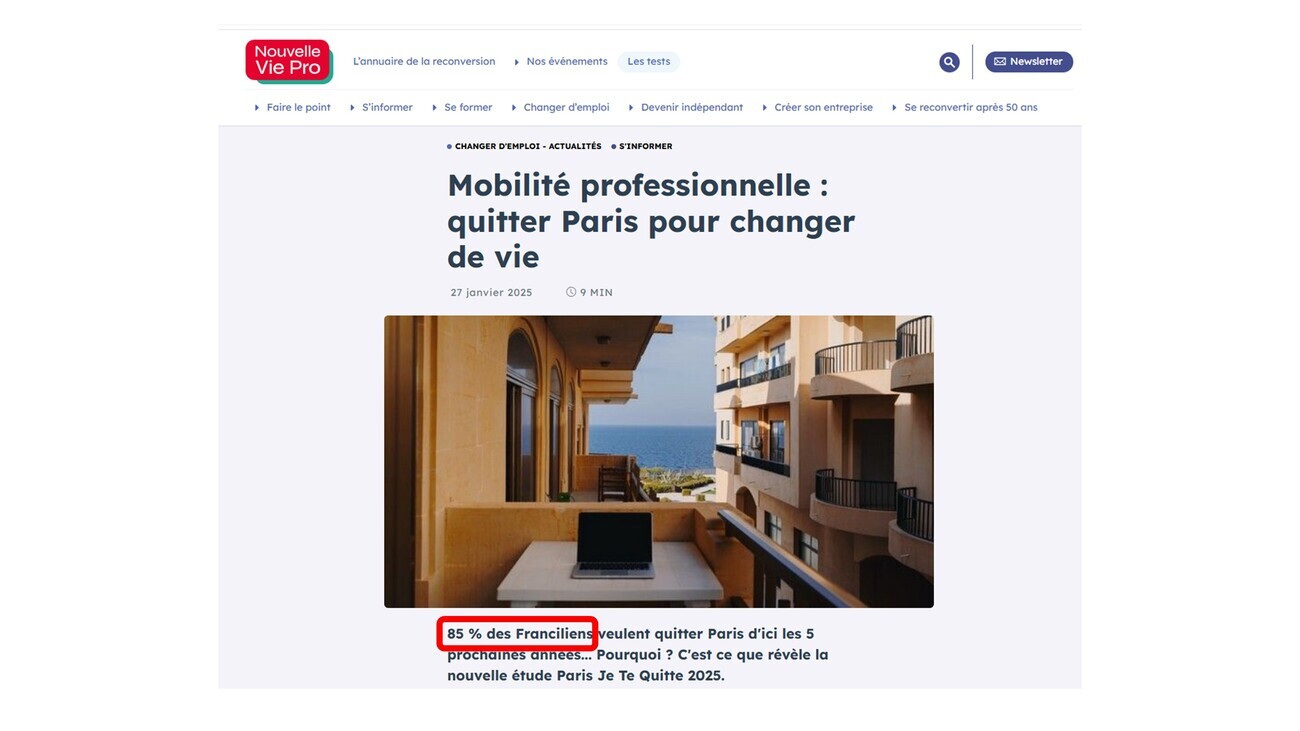Click the envelope icon in Newsletter
1300x731 pixels.
point(1000,62)
